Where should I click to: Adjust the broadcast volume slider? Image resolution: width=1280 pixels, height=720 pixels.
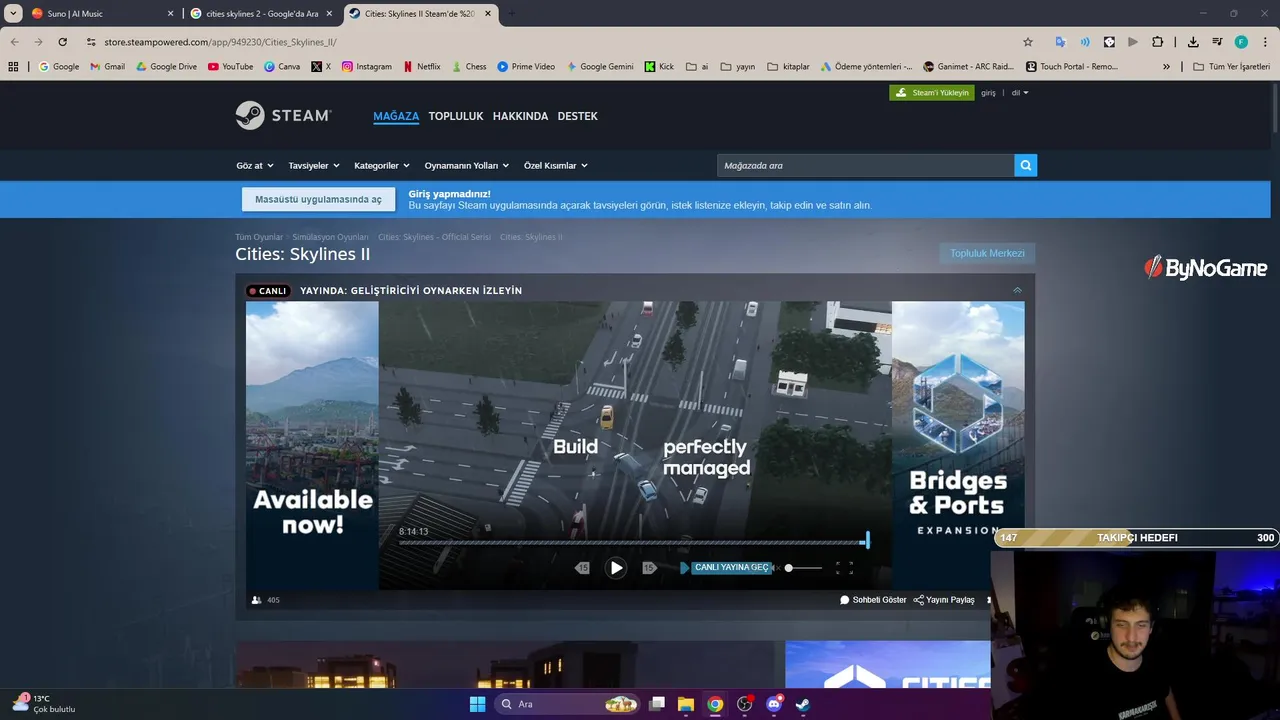803,568
